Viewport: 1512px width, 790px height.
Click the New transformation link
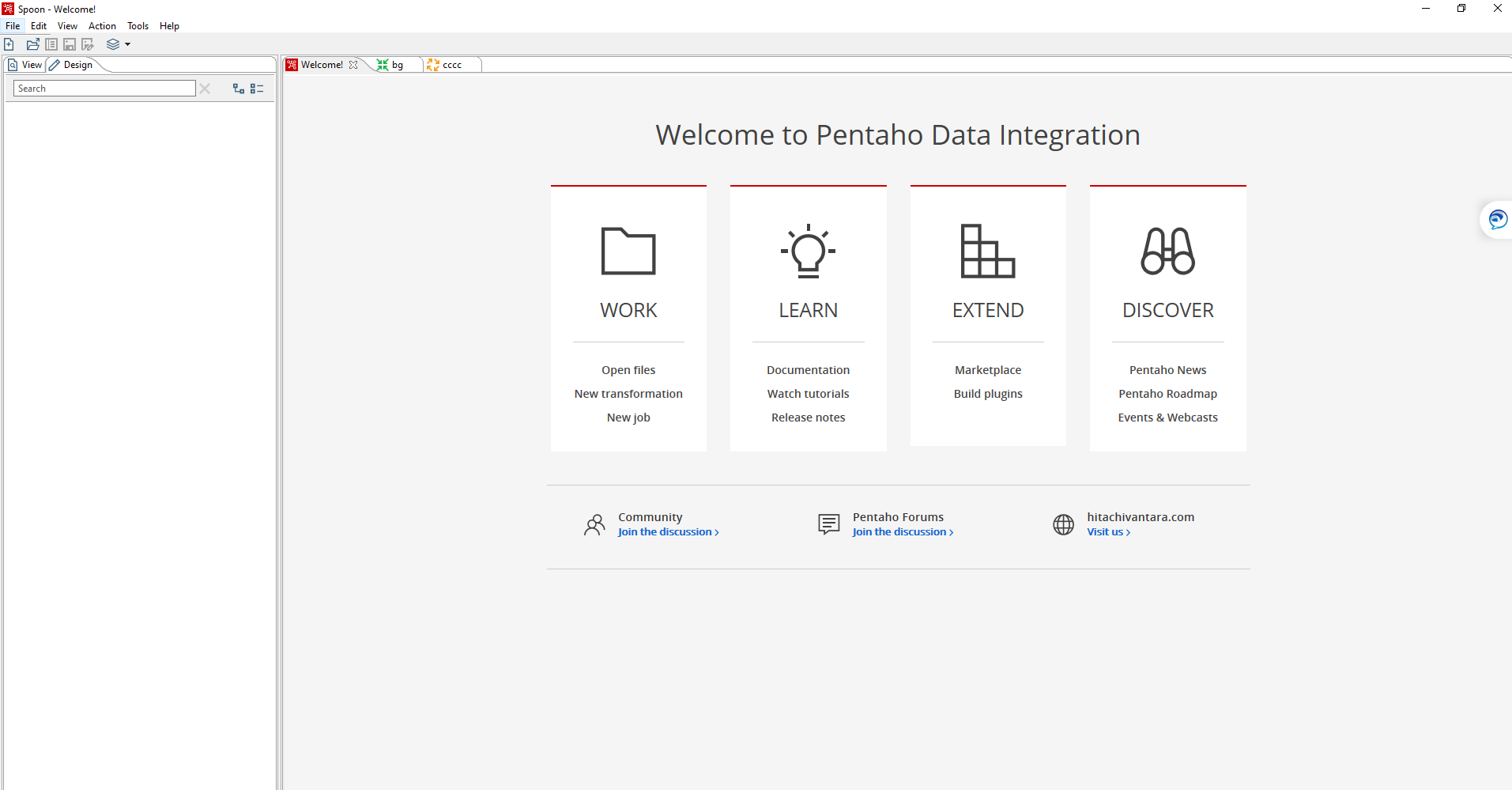click(x=628, y=394)
